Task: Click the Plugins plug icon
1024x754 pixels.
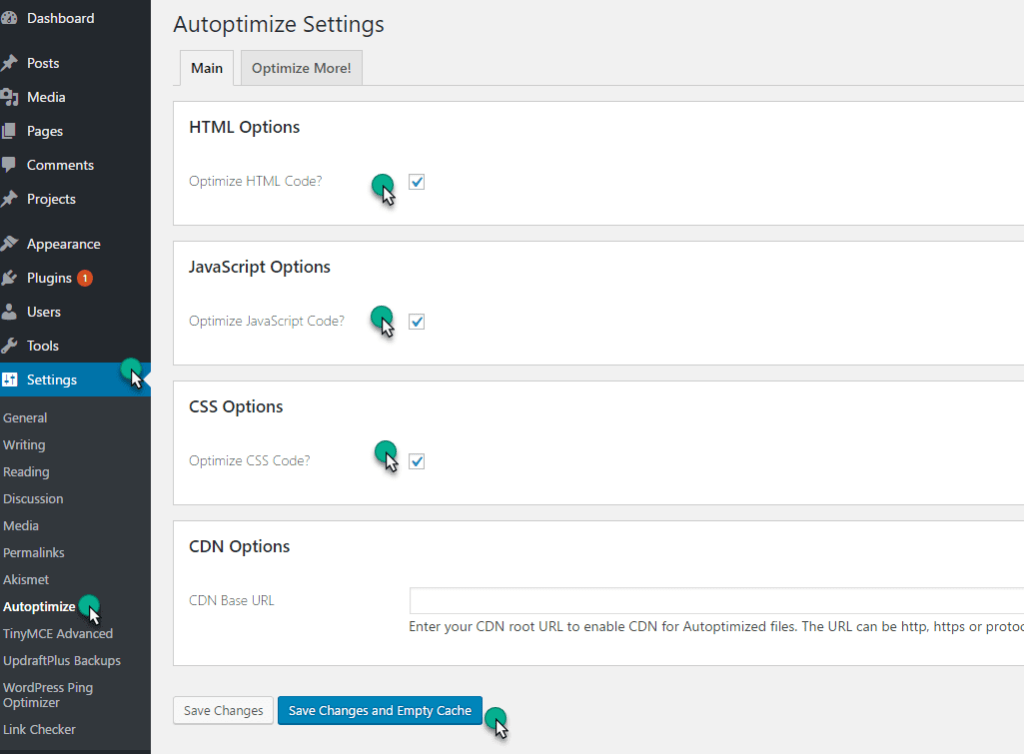Action: pyautogui.click(x=9, y=278)
